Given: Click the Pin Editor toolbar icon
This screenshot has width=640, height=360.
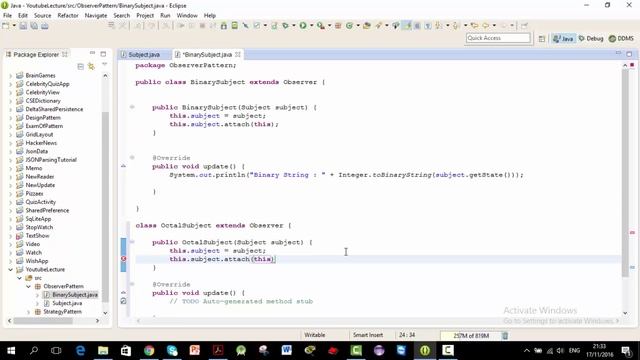Looking at the screenshot, I should click(x=524, y=26).
